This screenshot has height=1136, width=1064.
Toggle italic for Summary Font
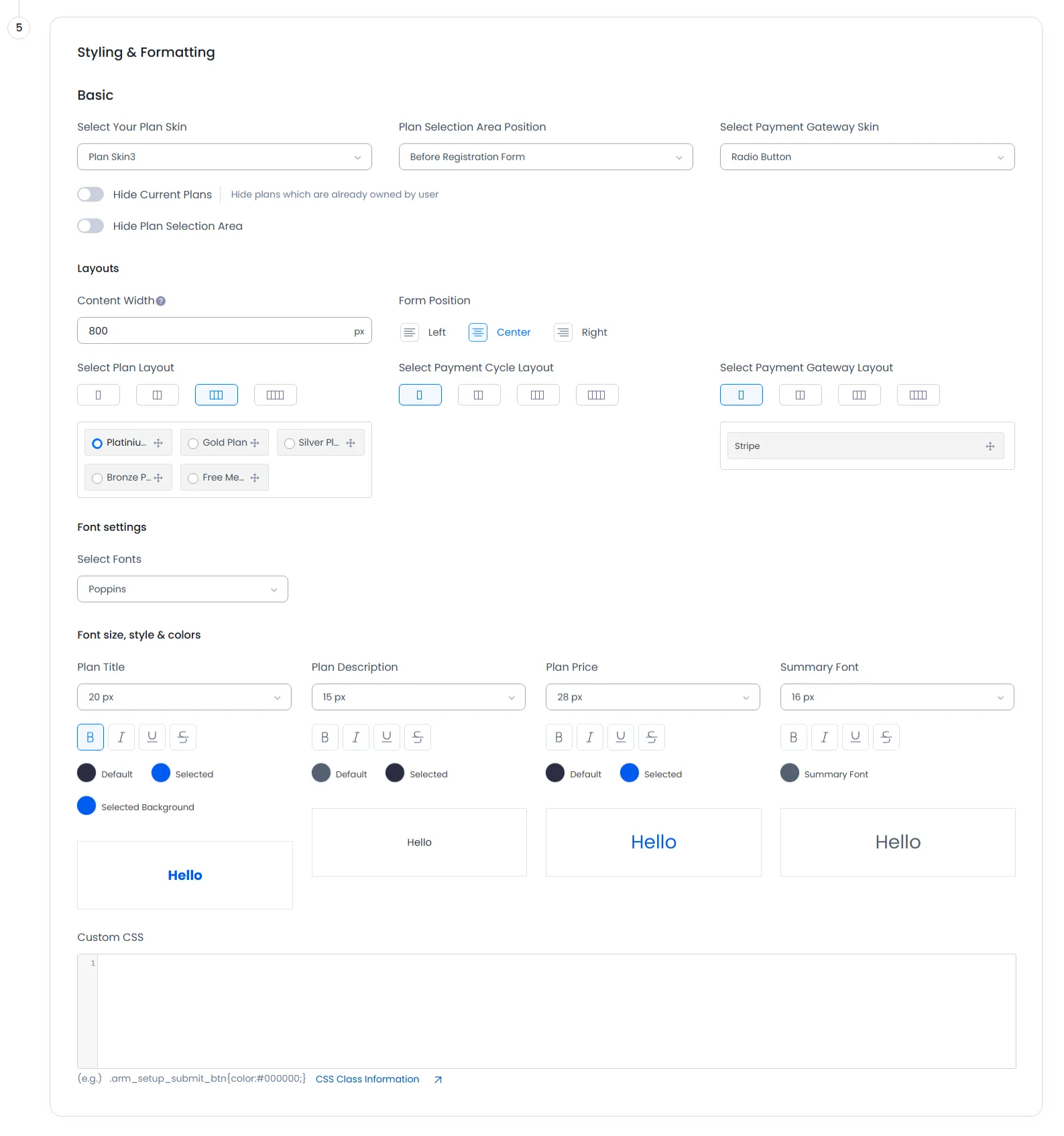tap(825, 737)
